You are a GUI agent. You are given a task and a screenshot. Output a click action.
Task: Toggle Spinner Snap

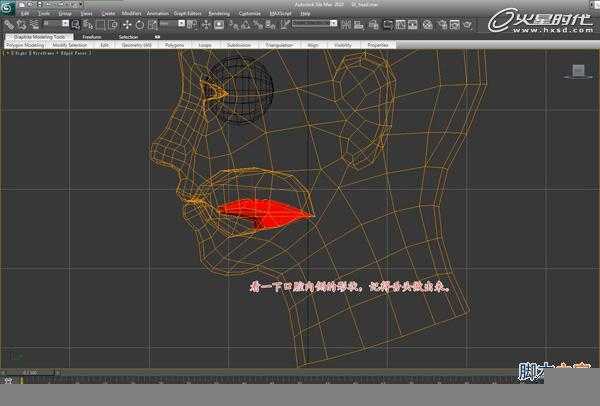point(270,25)
